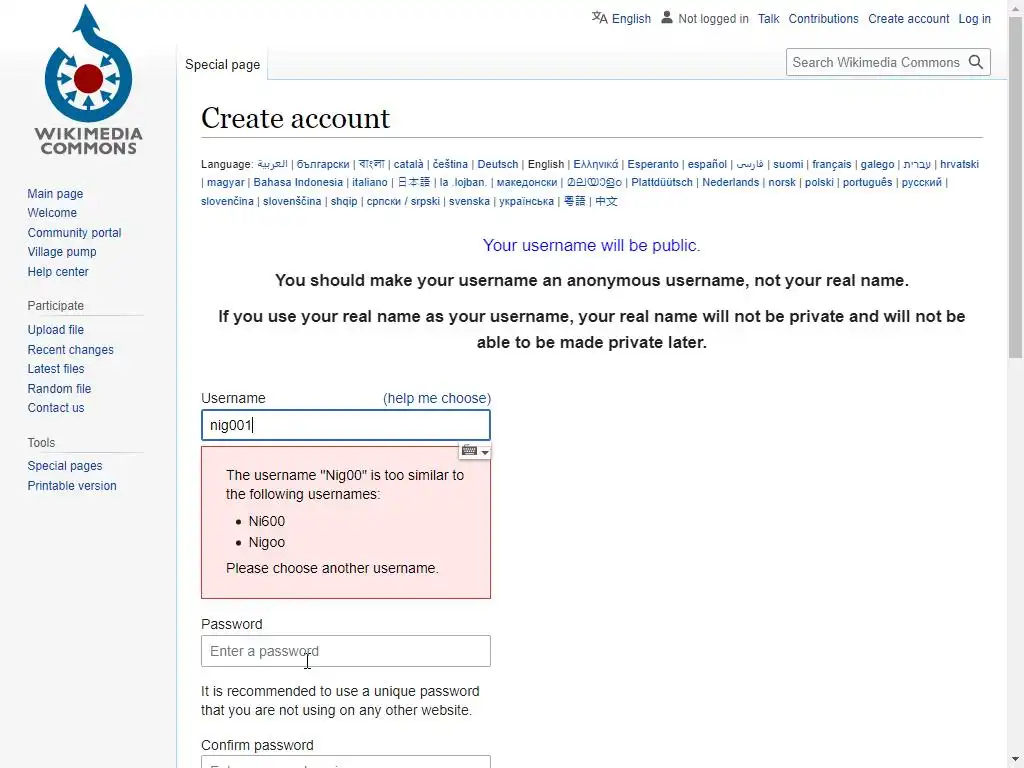Switch language to македонски
Viewport: 1024px width, 768px height.
(x=526, y=182)
